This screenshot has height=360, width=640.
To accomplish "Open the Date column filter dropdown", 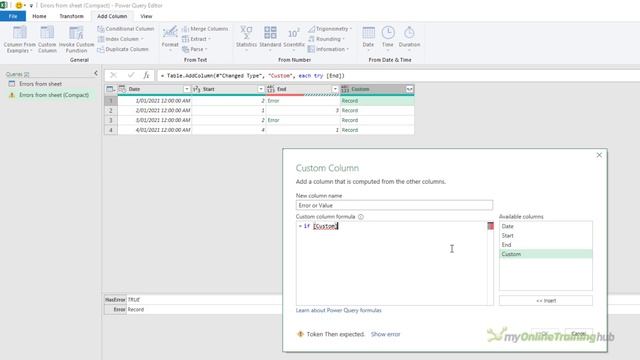I will 187,89.
